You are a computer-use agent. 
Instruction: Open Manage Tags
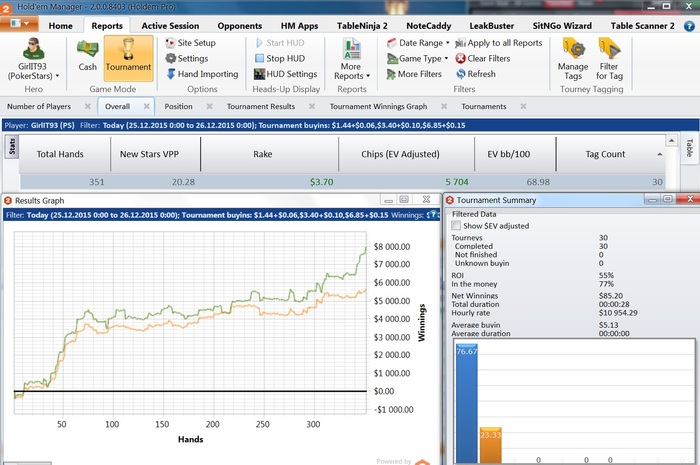pyautogui.click(x=573, y=59)
